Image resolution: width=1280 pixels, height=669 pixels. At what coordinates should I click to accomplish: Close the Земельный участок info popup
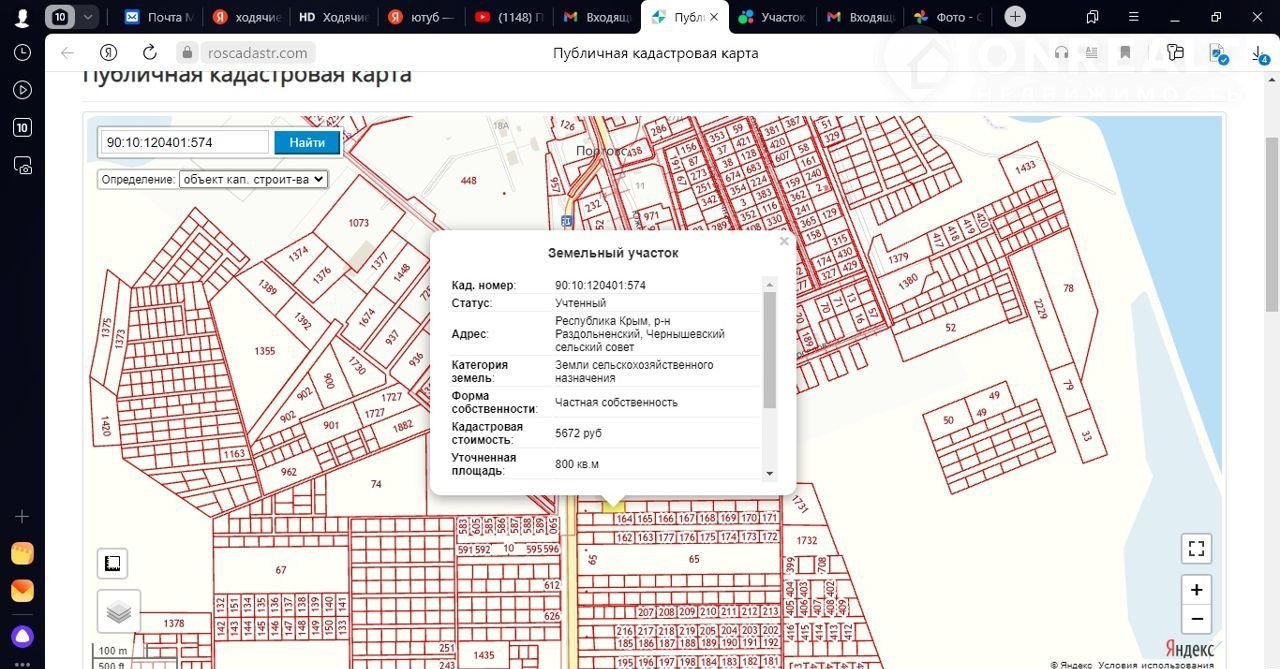[784, 241]
